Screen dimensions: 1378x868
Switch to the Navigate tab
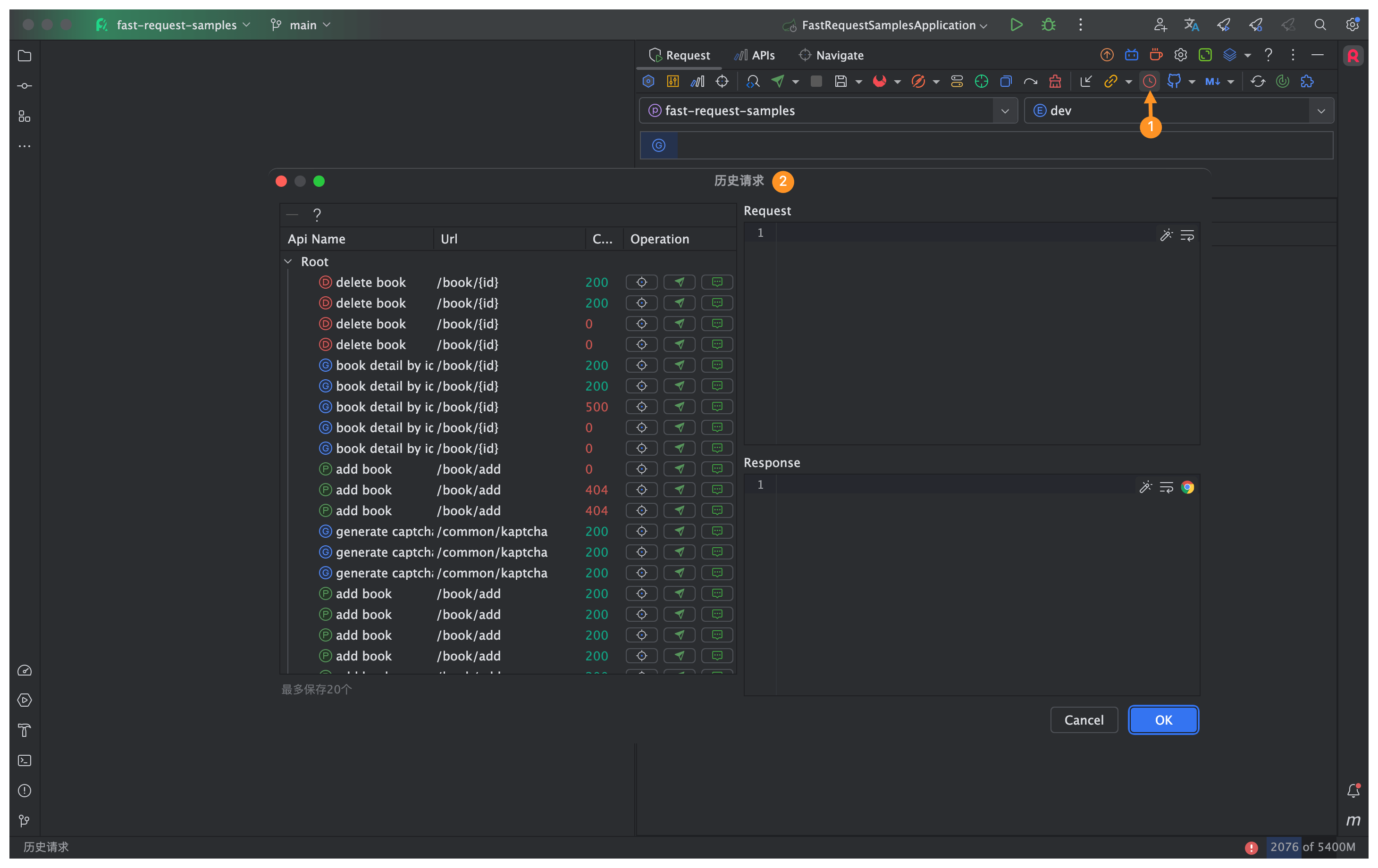click(831, 56)
